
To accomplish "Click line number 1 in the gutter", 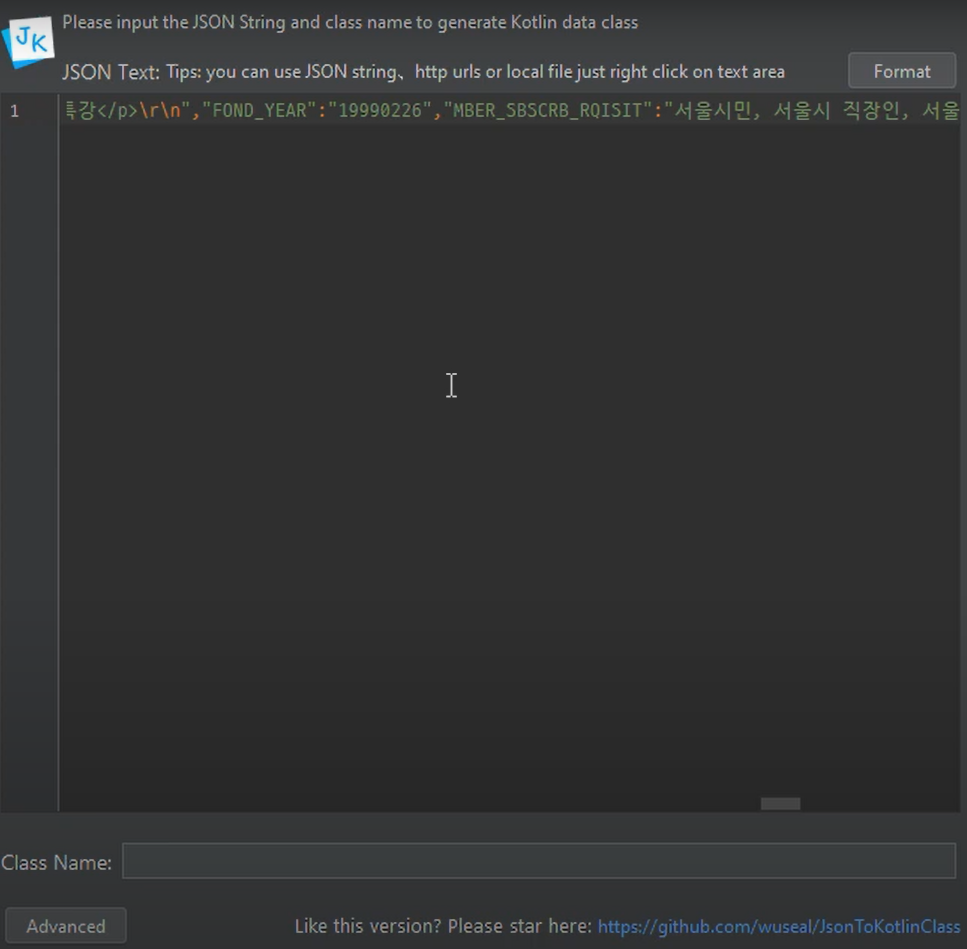I will click(x=15, y=111).
